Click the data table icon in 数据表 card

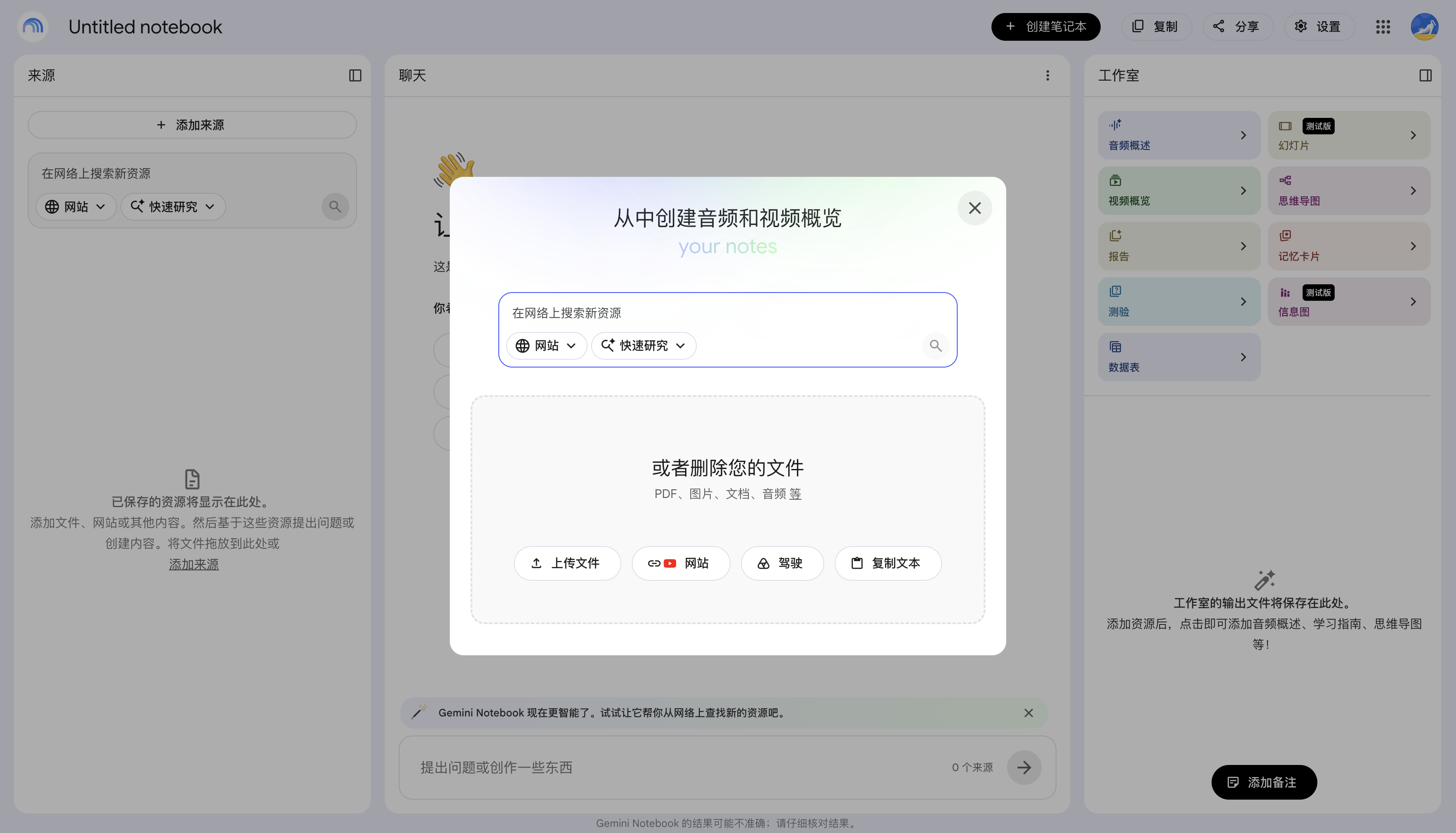coord(1115,347)
